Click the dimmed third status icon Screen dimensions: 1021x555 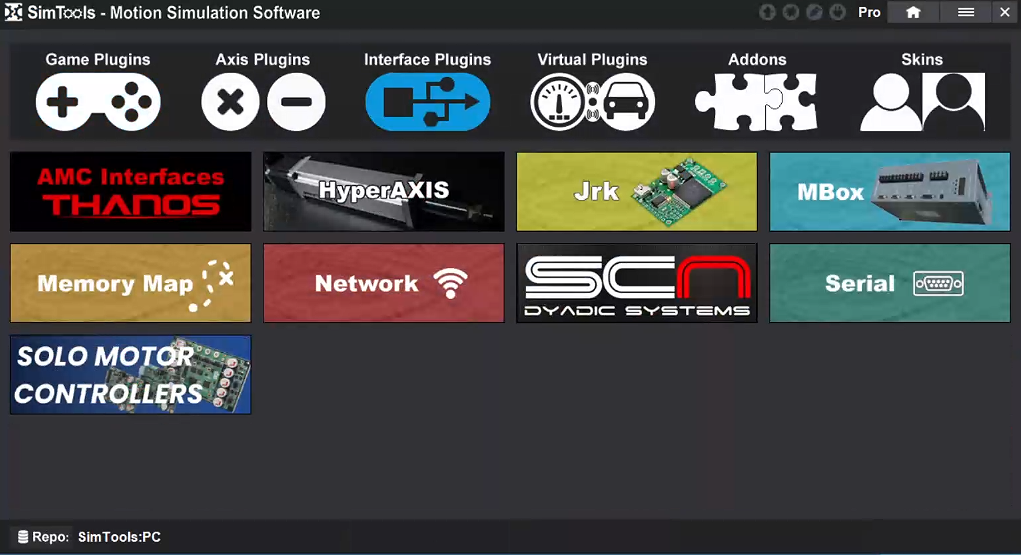click(x=814, y=12)
